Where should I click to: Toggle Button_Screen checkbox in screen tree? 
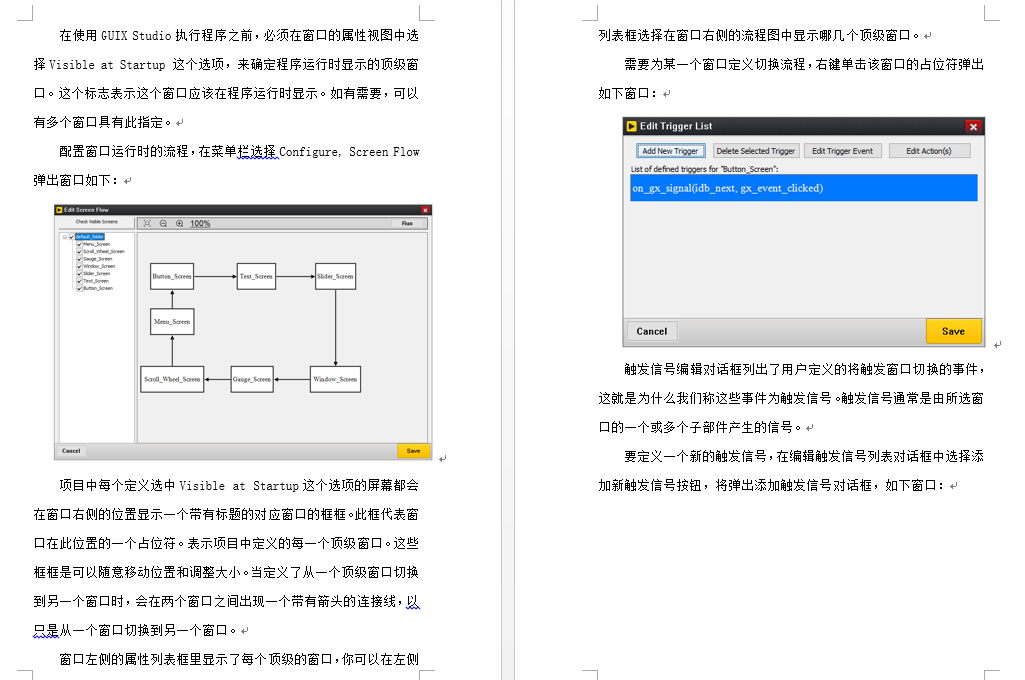(79, 288)
